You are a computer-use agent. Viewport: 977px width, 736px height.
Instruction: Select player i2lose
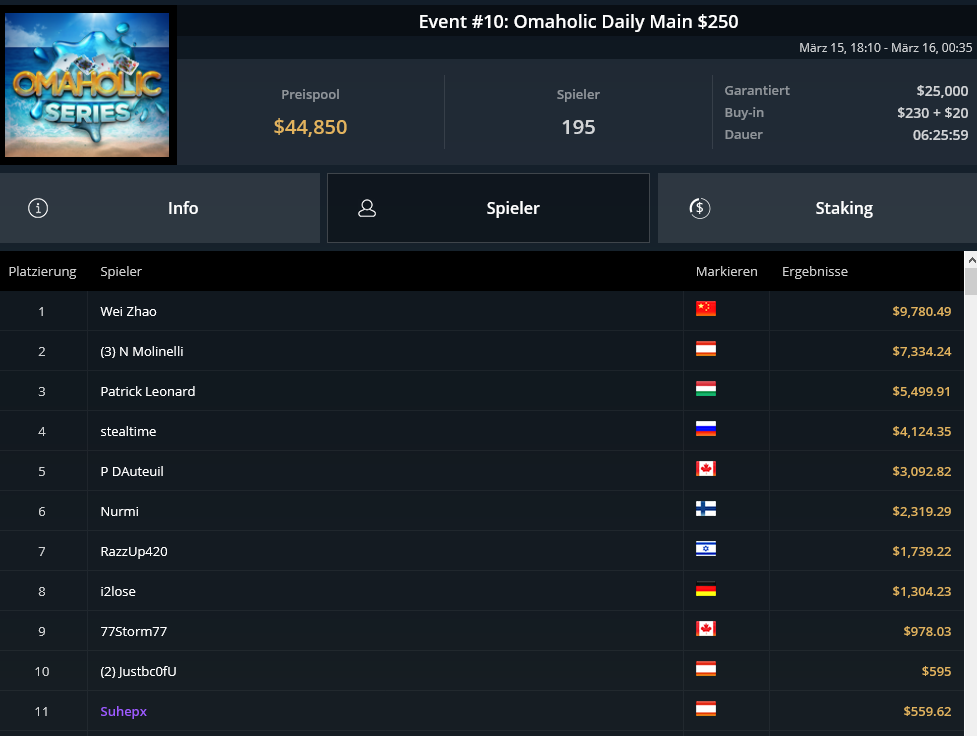[x=118, y=591]
